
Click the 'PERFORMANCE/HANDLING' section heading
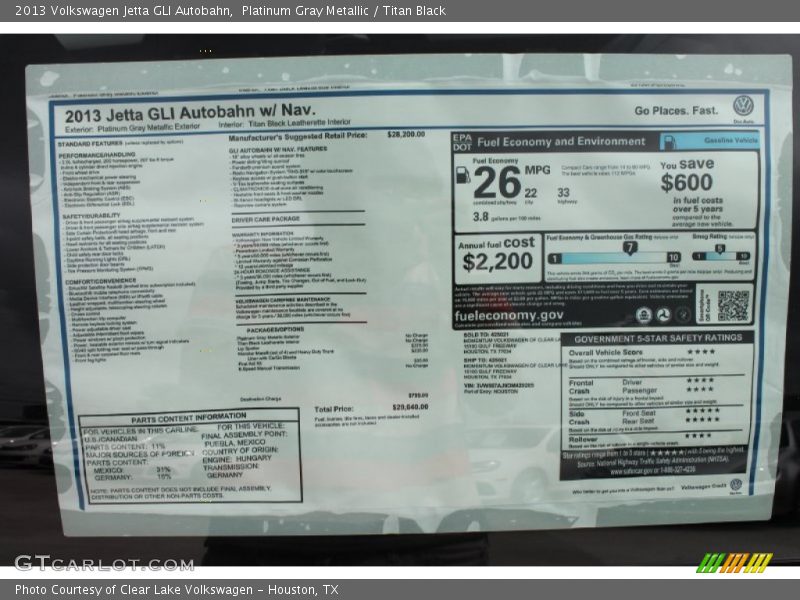[x=97, y=155]
